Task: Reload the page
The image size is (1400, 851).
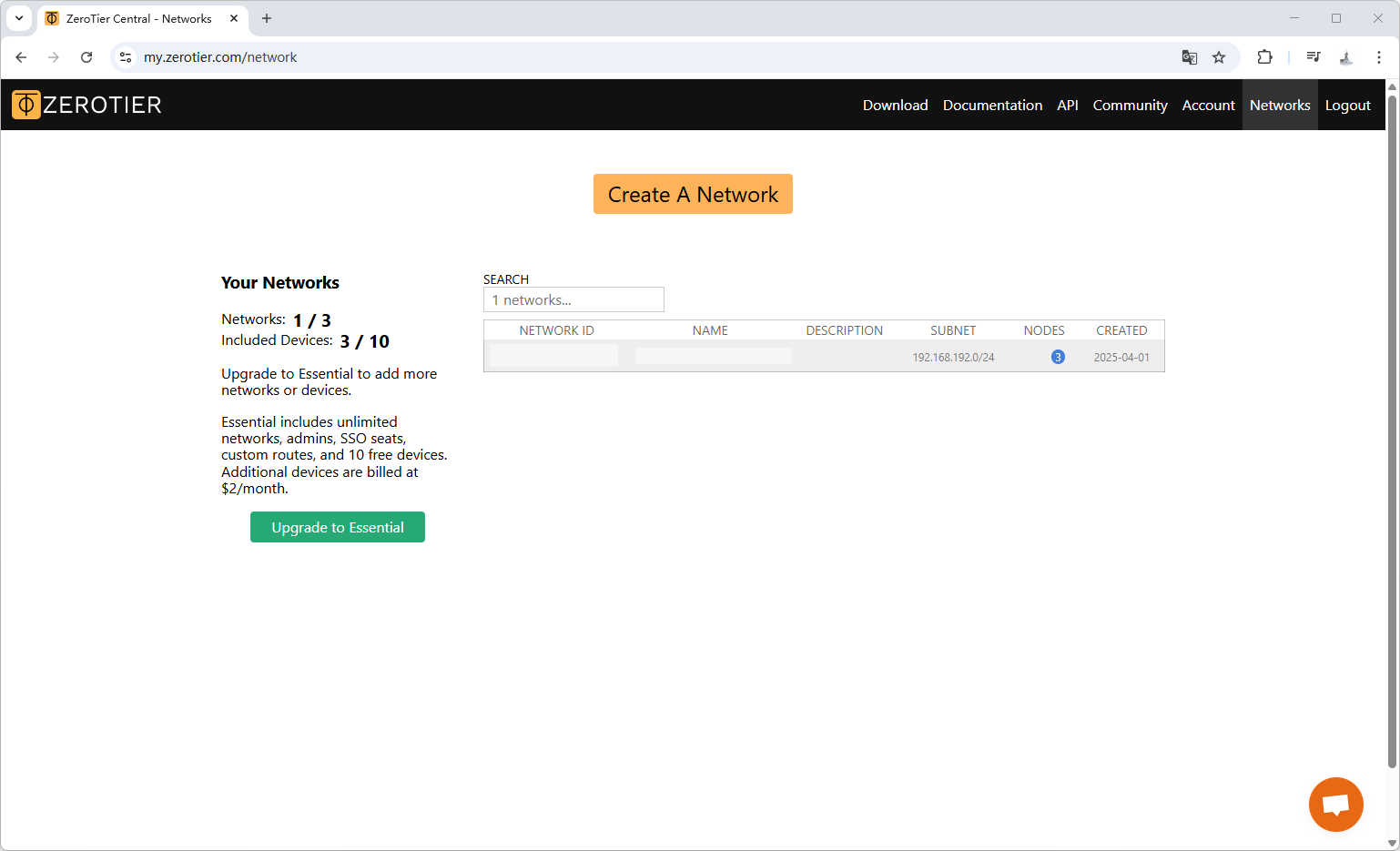Action: pyautogui.click(x=86, y=57)
